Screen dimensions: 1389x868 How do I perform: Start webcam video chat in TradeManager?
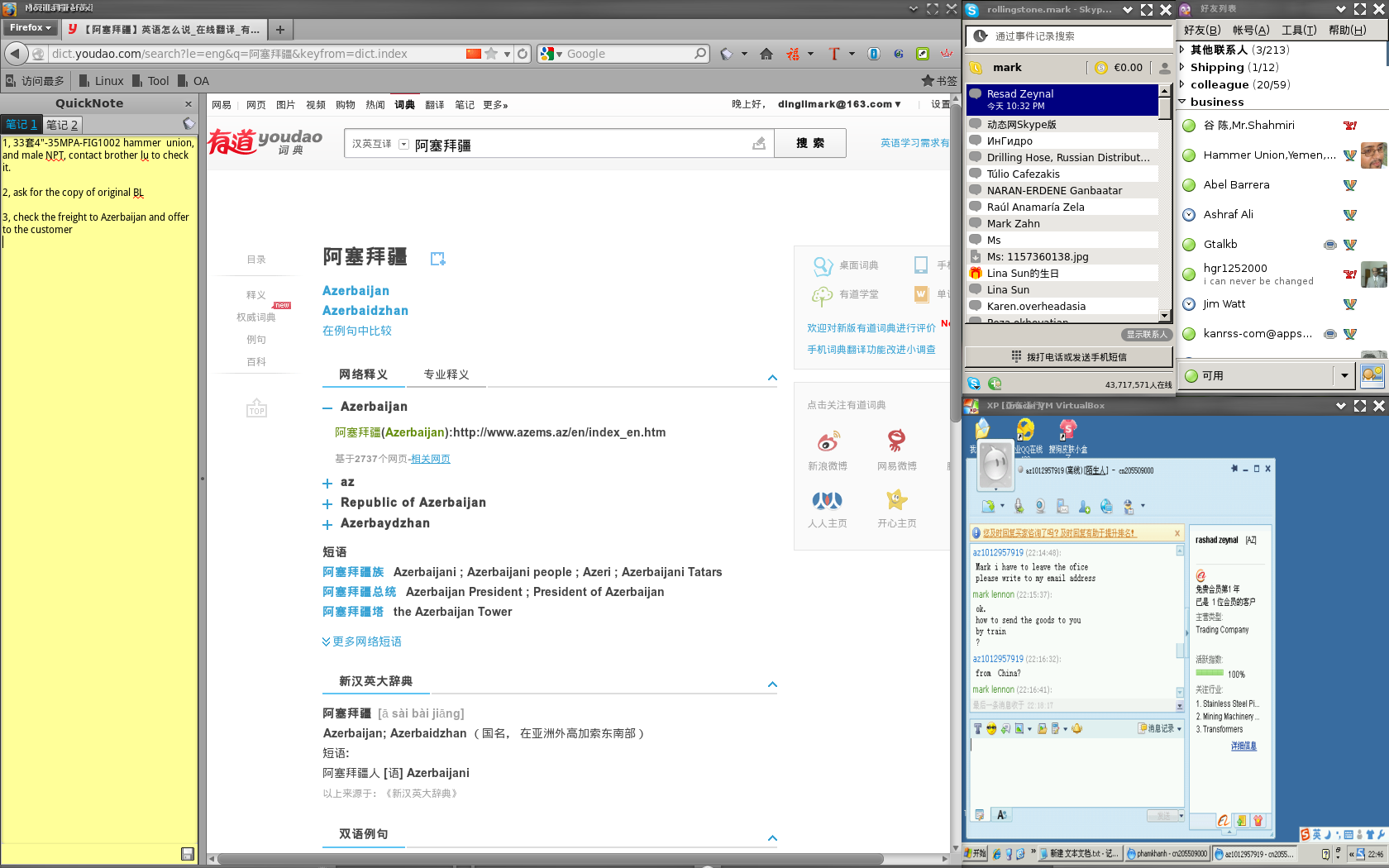tap(1040, 506)
